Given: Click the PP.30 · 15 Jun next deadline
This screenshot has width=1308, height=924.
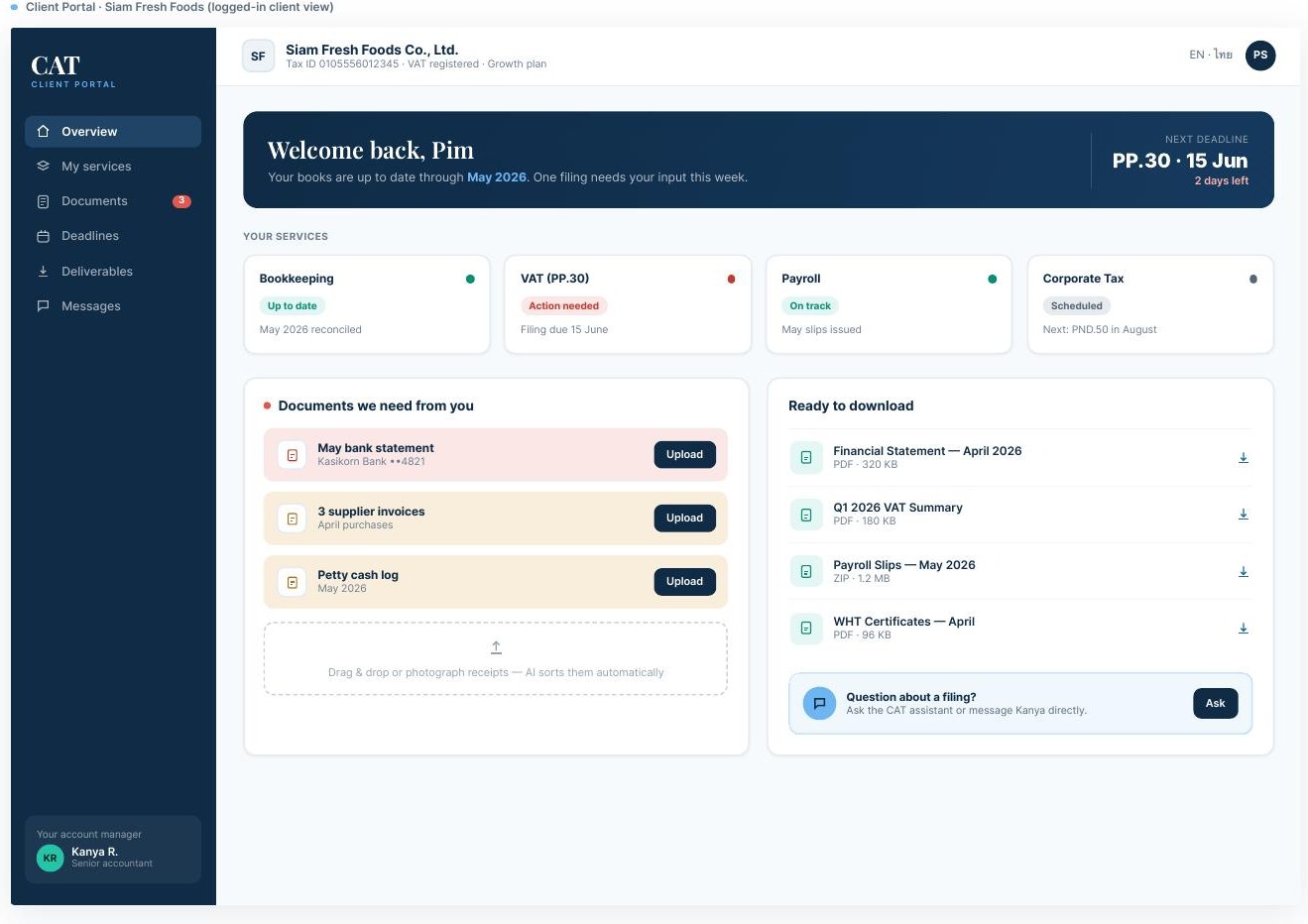Looking at the screenshot, I should click(1180, 161).
